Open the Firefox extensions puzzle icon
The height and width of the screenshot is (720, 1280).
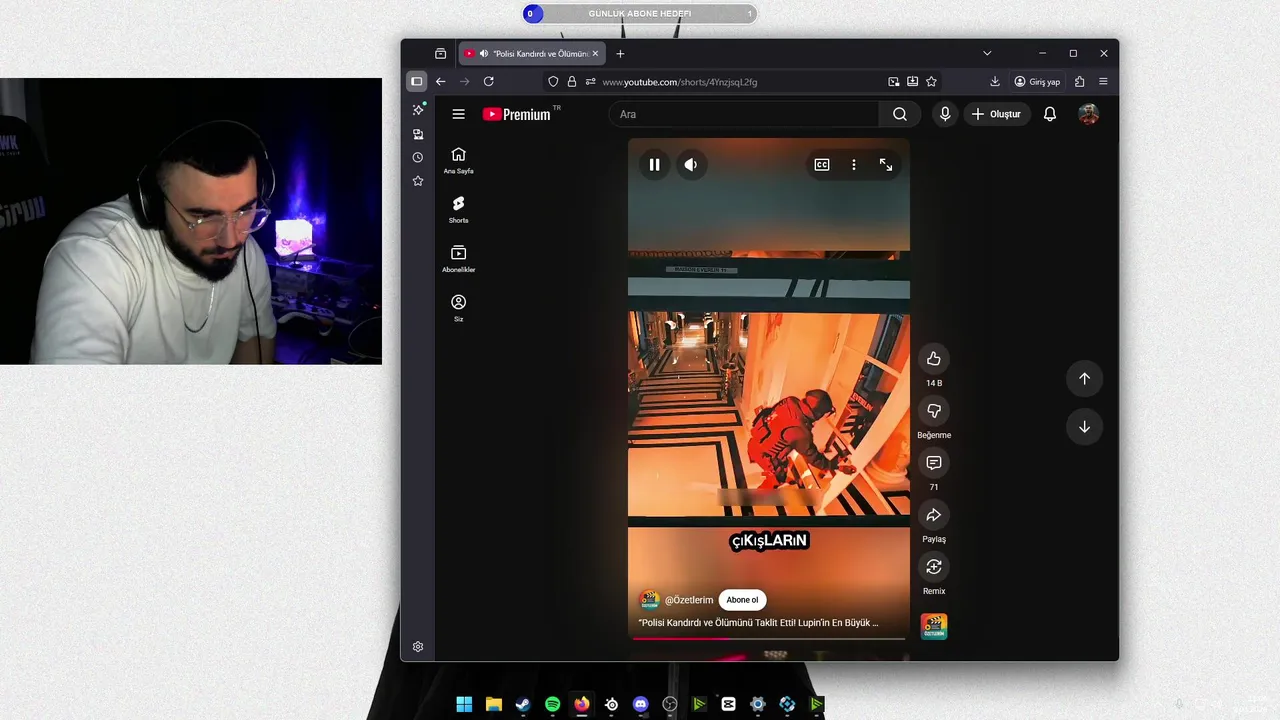pos(1079,82)
